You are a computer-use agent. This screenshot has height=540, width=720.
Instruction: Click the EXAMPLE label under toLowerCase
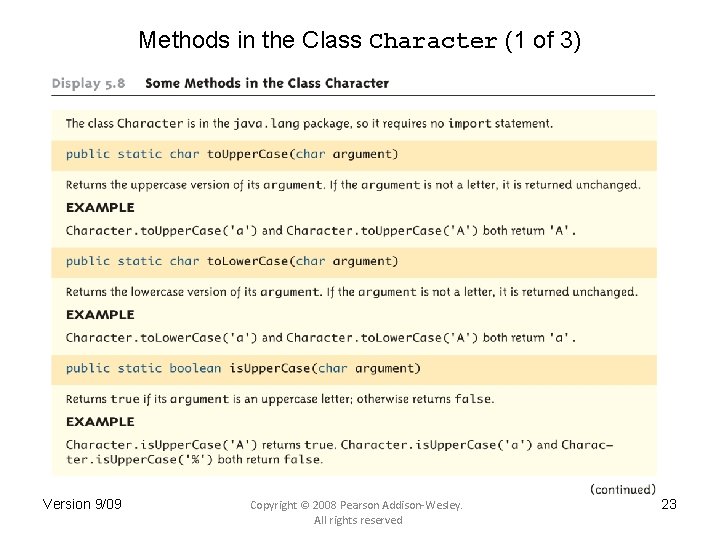100,314
